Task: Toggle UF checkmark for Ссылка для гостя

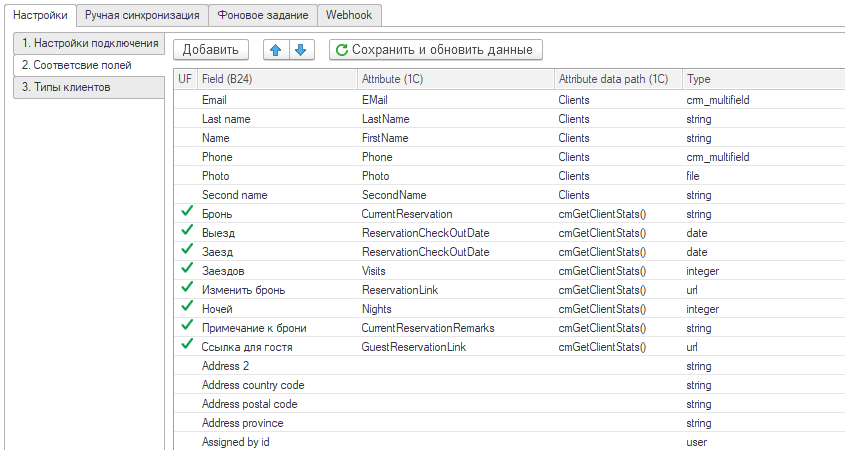Action: [186, 346]
